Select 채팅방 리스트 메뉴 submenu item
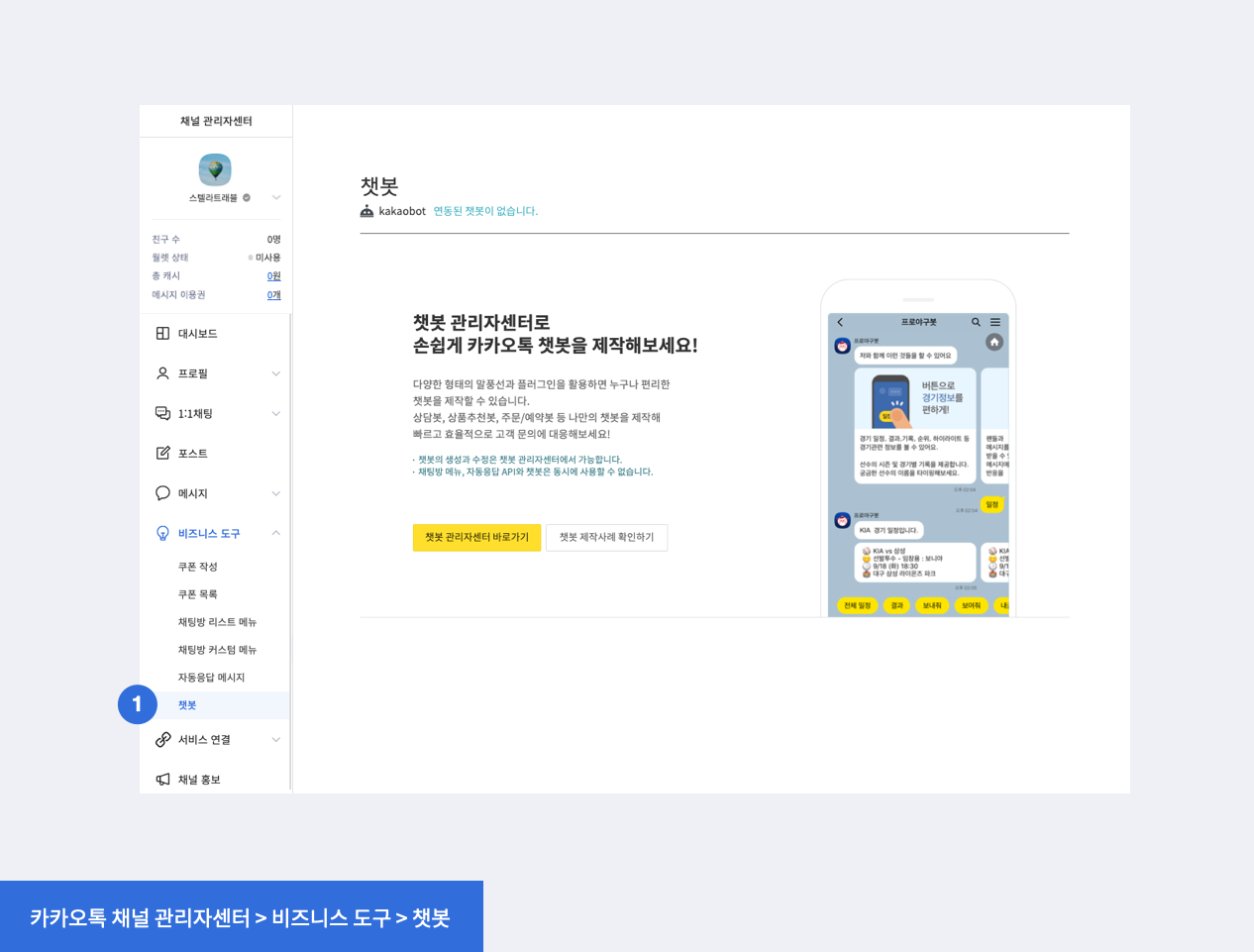1254x952 pixels. point(217,622)
